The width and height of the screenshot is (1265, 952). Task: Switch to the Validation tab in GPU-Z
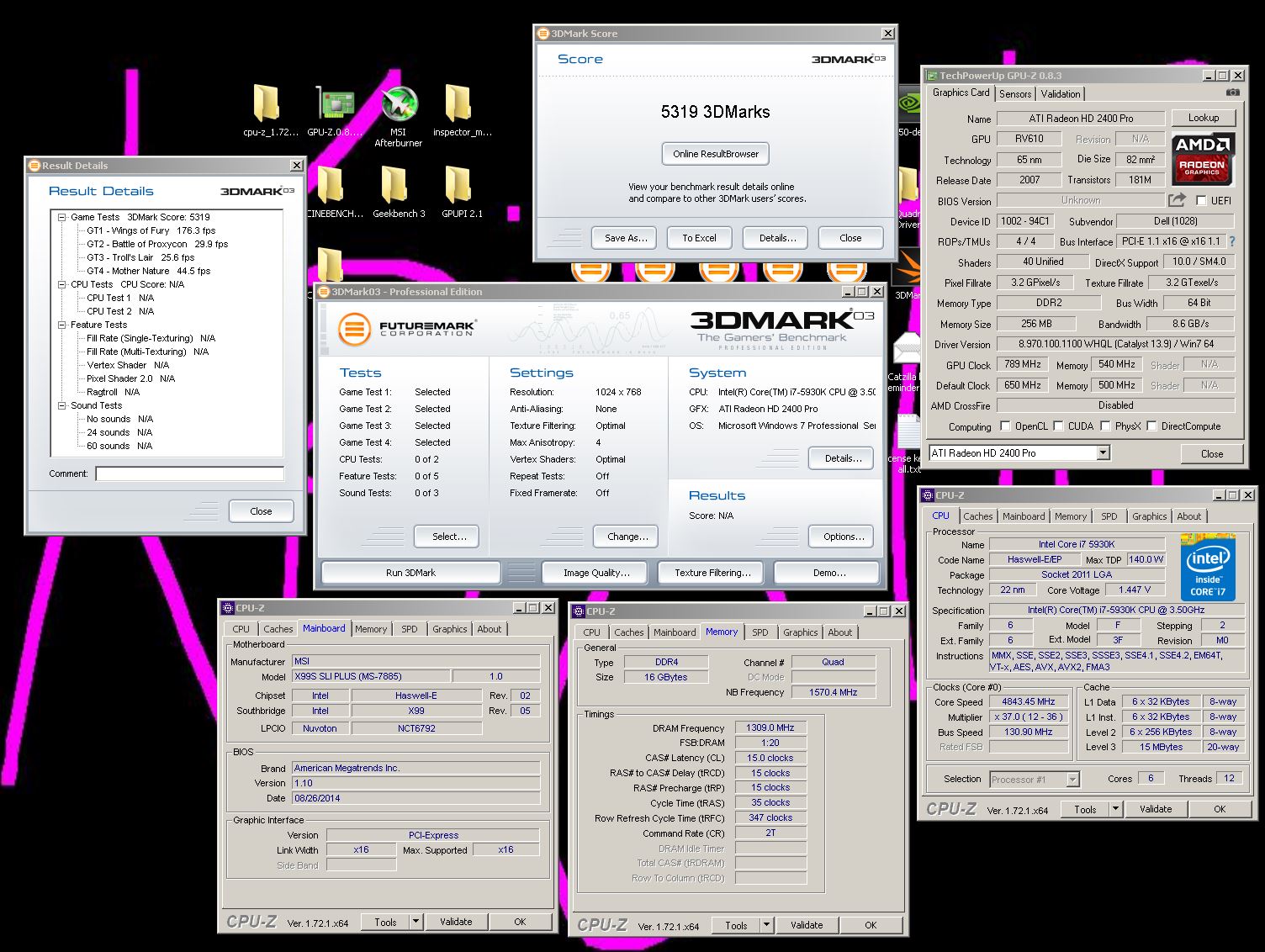(1060, 94)
